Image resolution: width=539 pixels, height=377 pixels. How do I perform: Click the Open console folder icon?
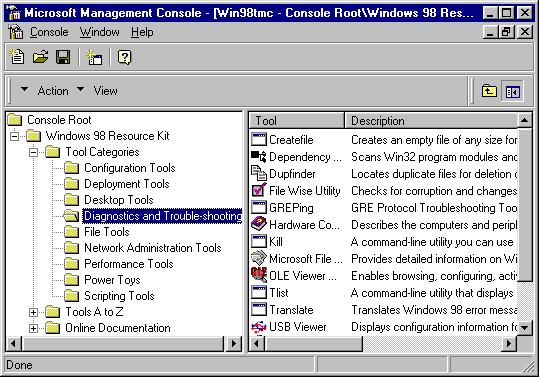pyautogui.click(x=40, y=57)
